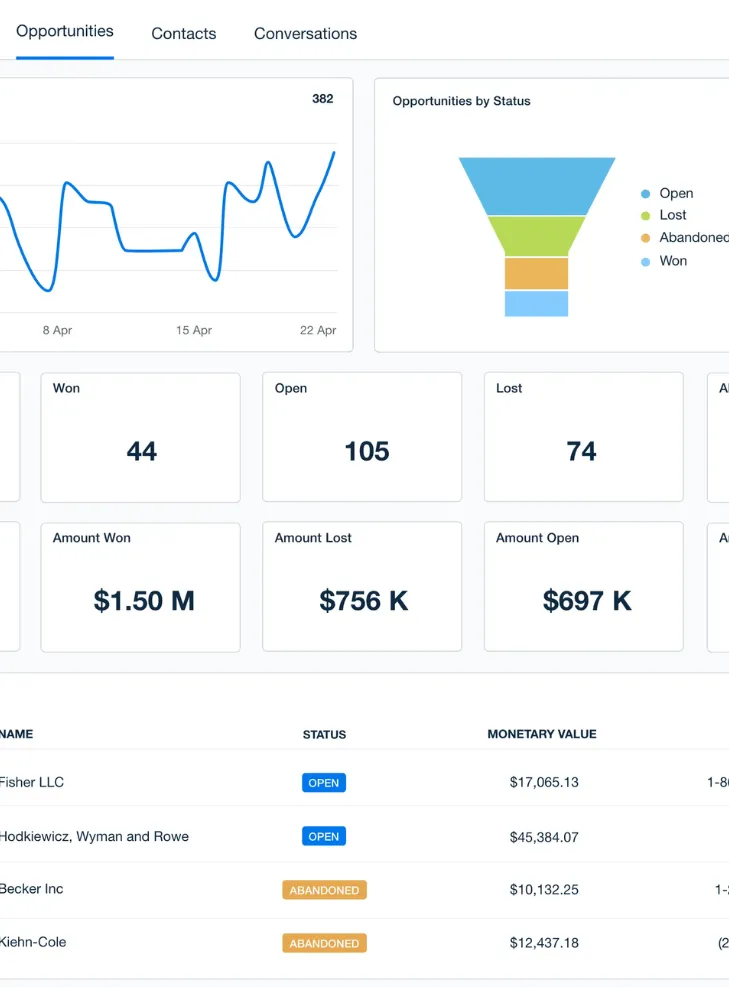729x987 pixels.
Task: Go to the Conversations tab
Action: [305, 33]
